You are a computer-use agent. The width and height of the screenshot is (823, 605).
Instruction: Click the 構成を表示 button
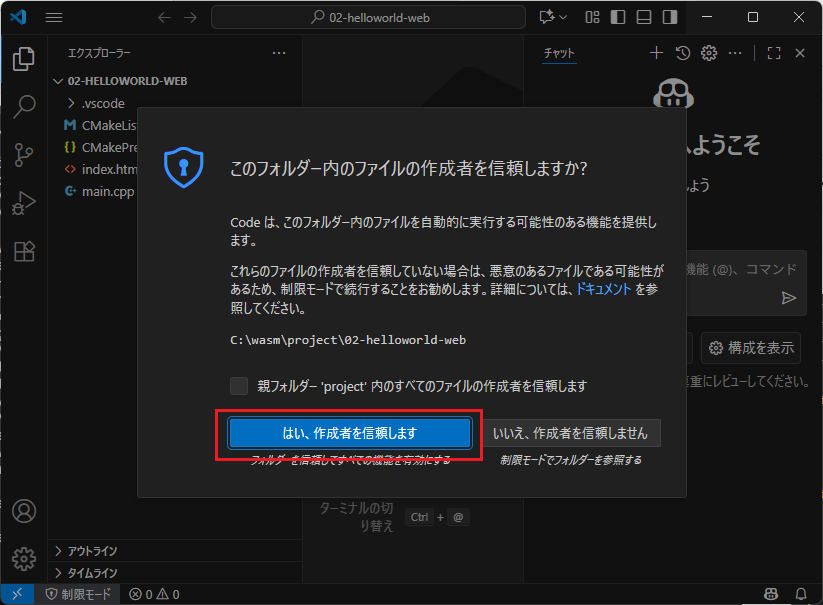(751, 348)
